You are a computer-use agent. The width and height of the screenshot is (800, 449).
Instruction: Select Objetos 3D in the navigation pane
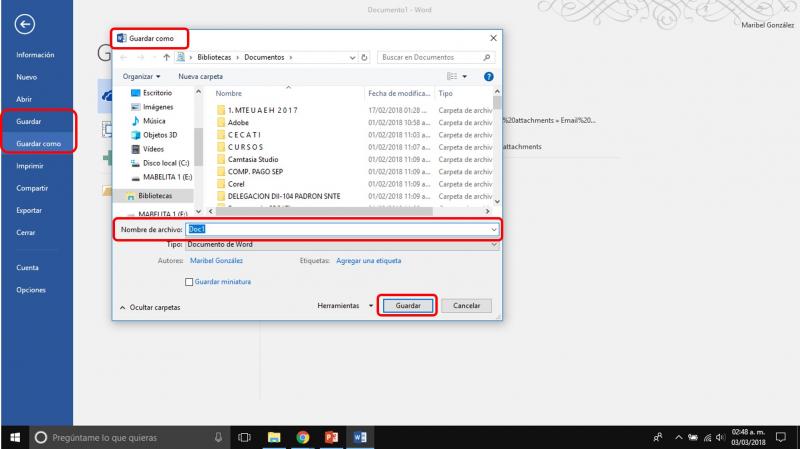point(160,135)
